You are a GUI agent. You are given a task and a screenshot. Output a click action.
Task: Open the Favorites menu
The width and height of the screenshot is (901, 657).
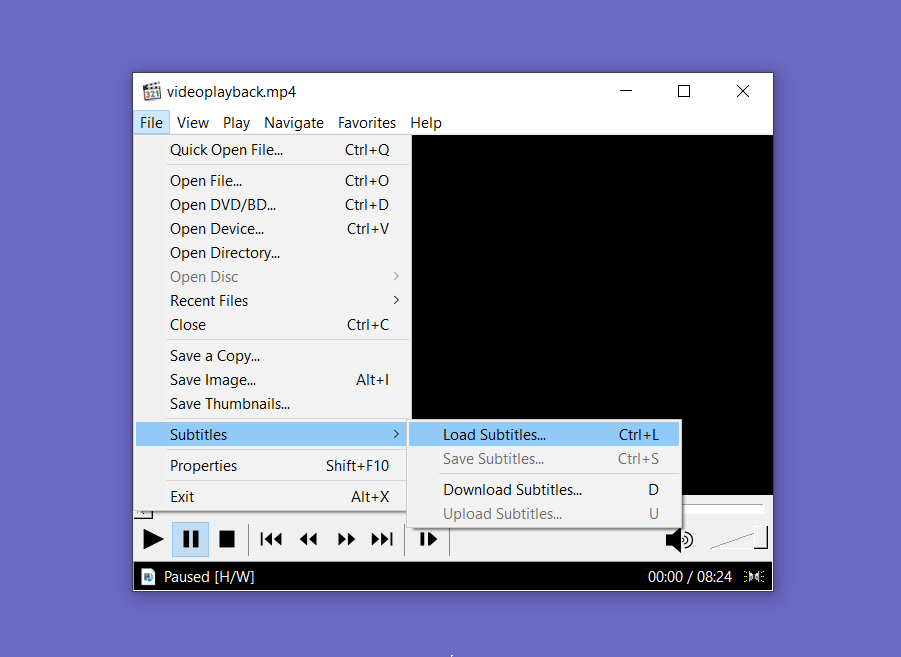[x=367, y=122]
